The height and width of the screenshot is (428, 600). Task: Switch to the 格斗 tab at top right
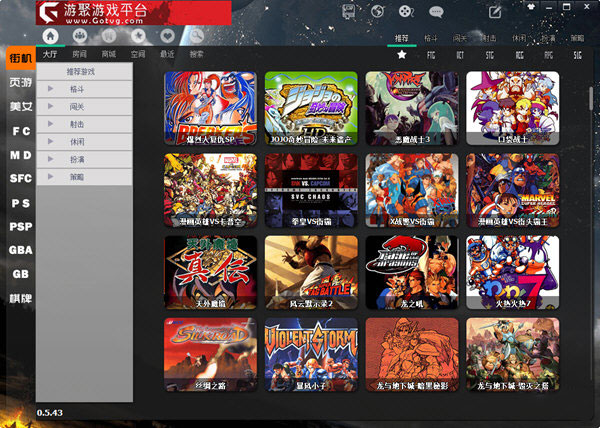(x=431, y=38)
